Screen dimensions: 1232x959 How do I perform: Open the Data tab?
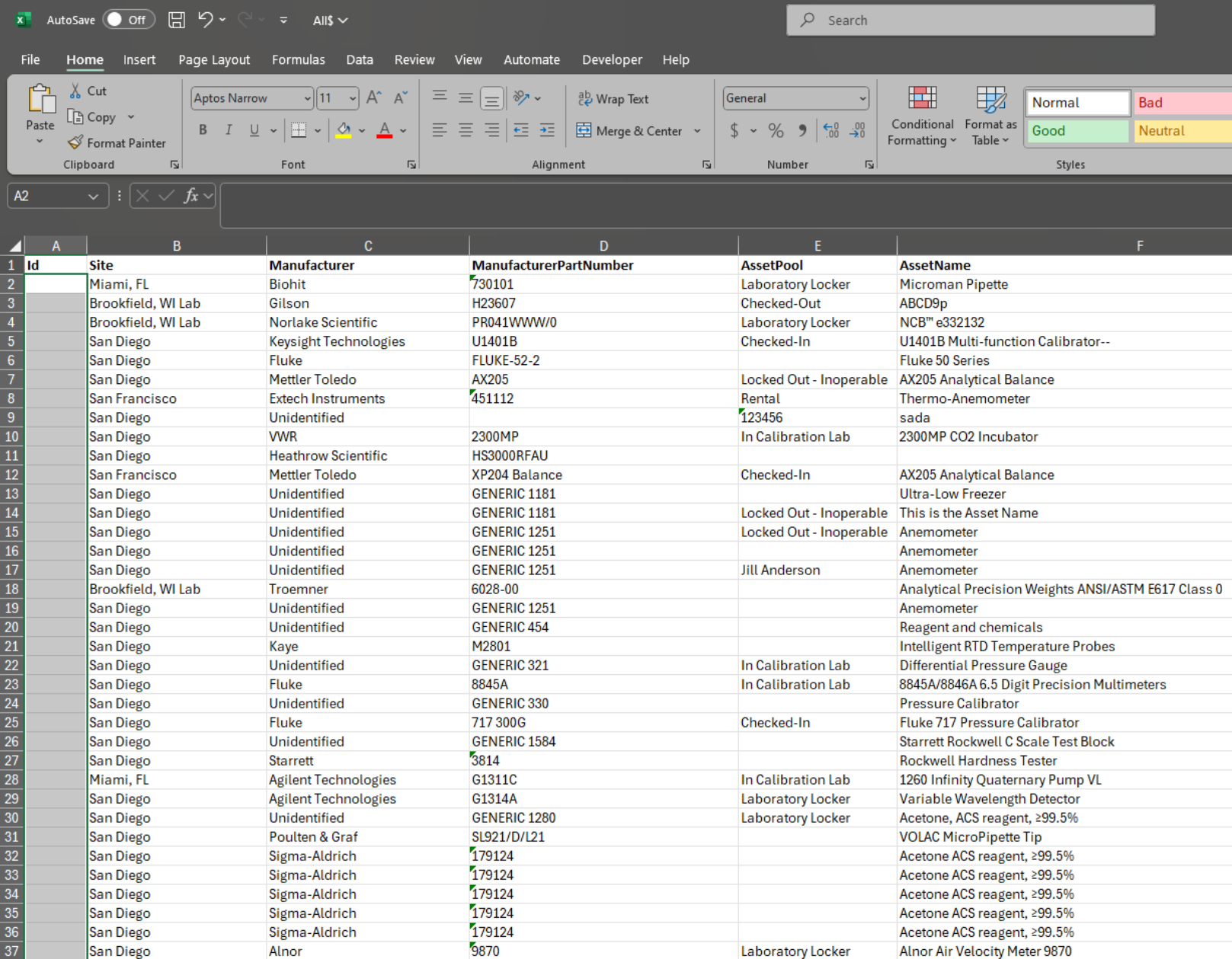[360, 59]
